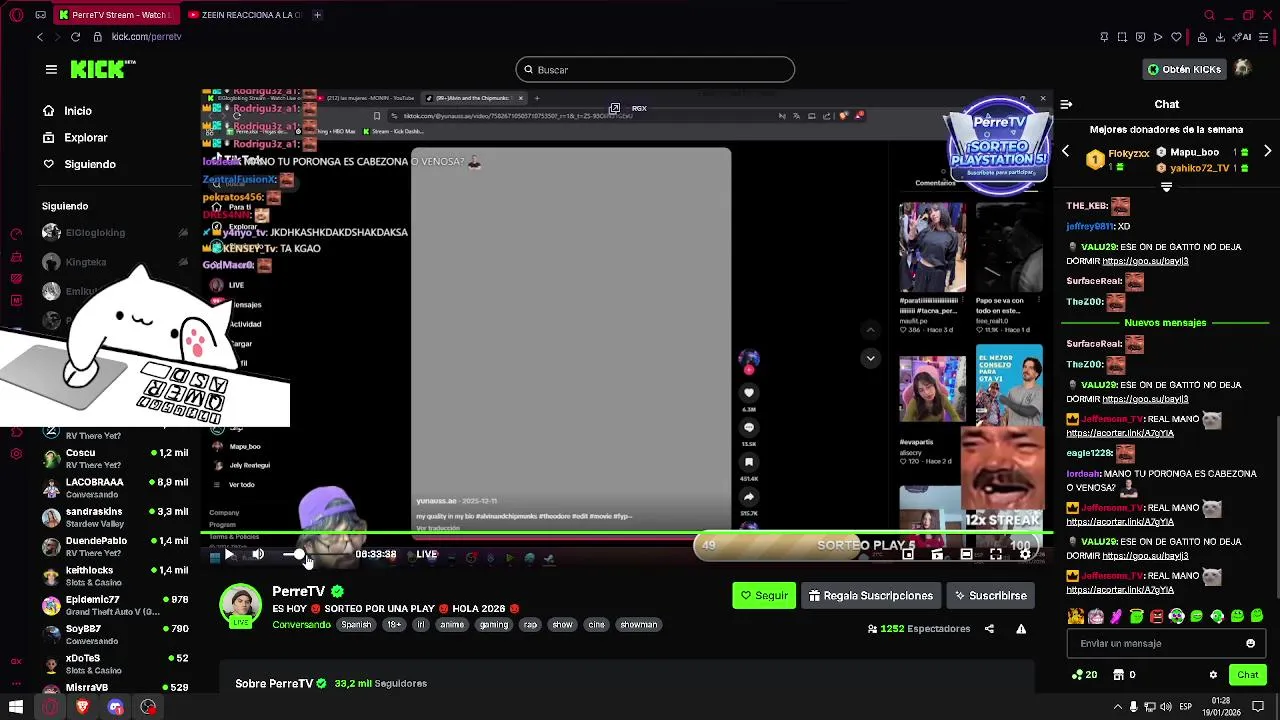Select the anime tag
This screenshot has height=720, width=1280.
point(452,625)
